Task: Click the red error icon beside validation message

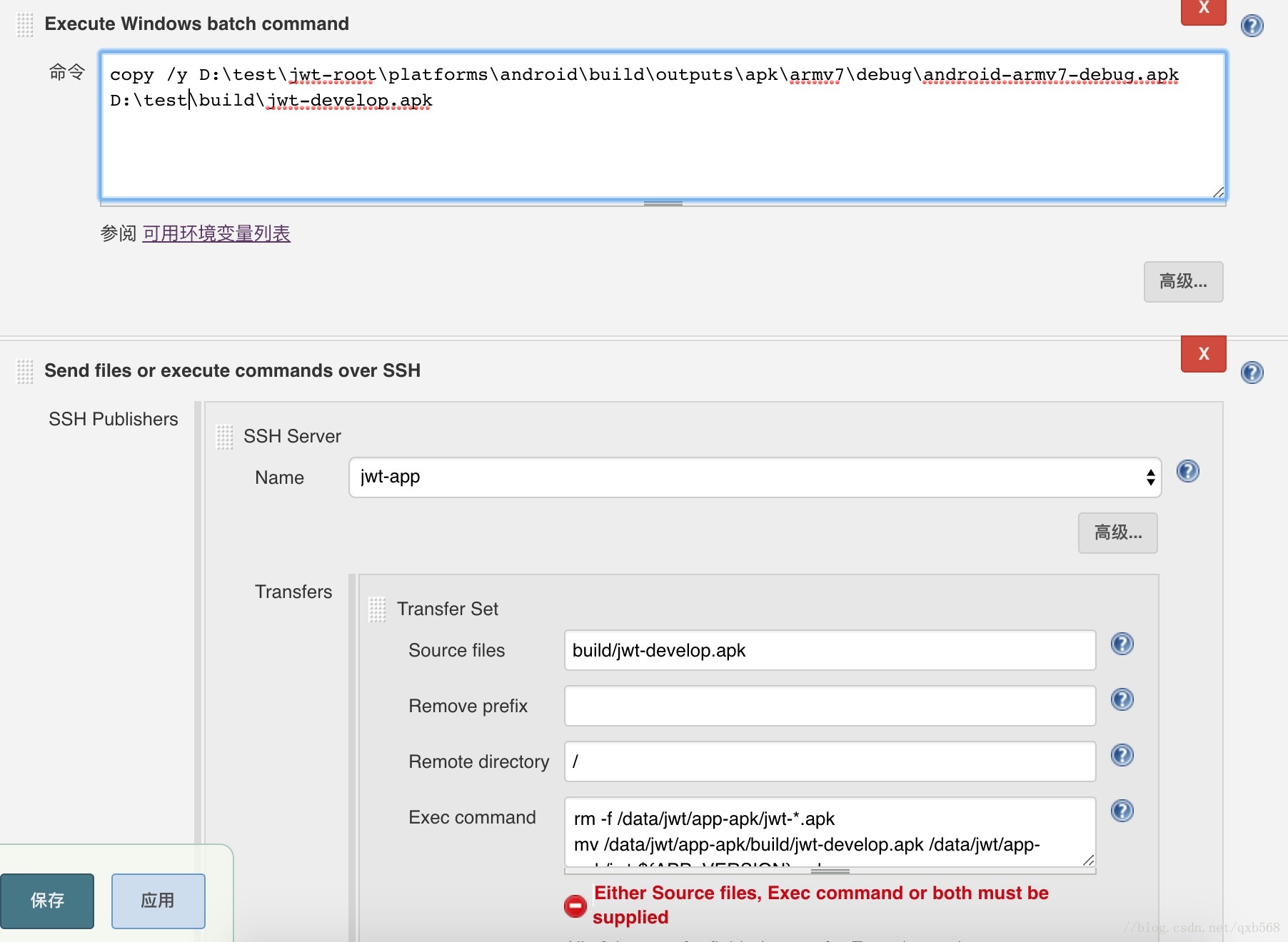Action: (575, 906)
